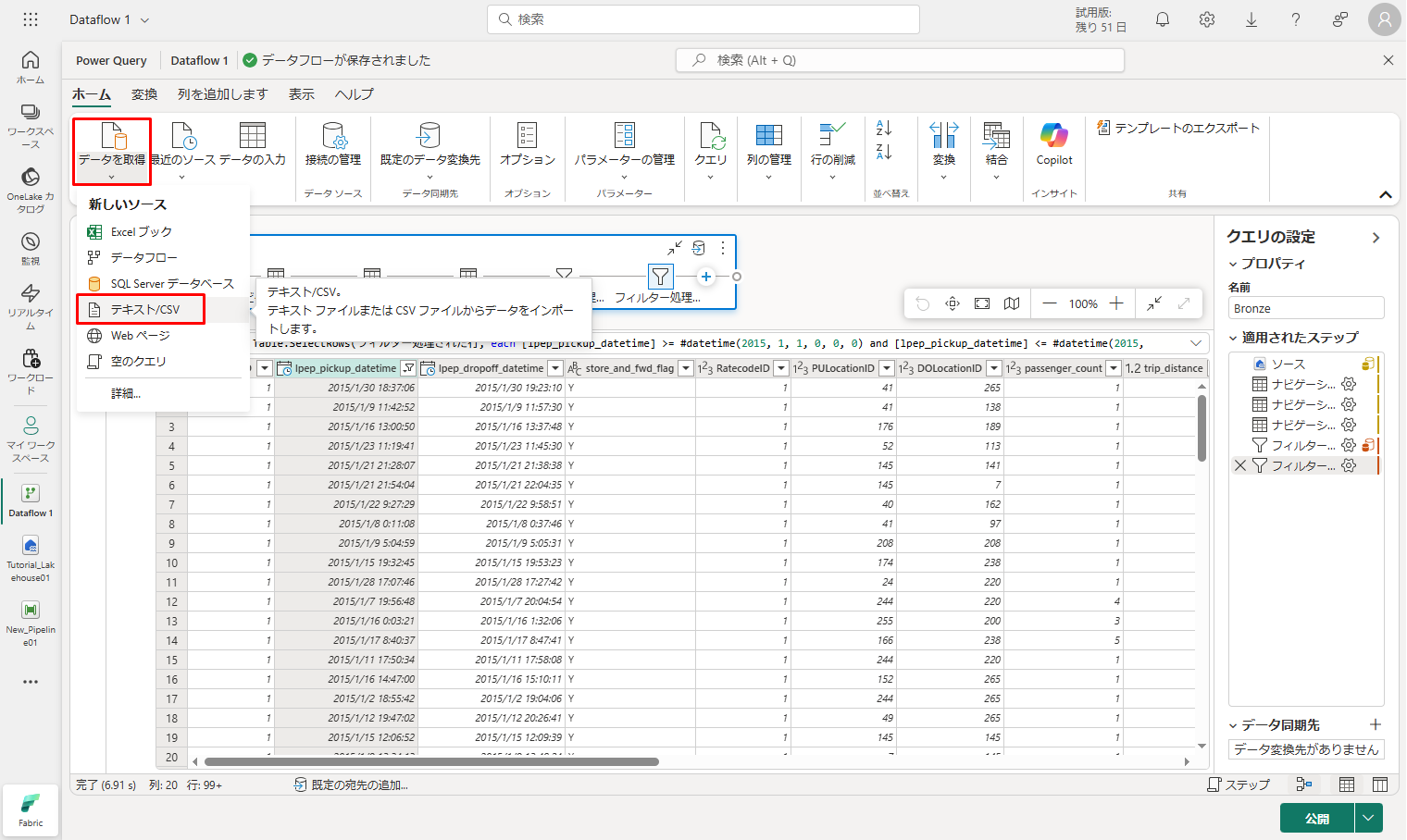Click the plus to add step in diagram
1407x840 pixels.
coord(706,277)
